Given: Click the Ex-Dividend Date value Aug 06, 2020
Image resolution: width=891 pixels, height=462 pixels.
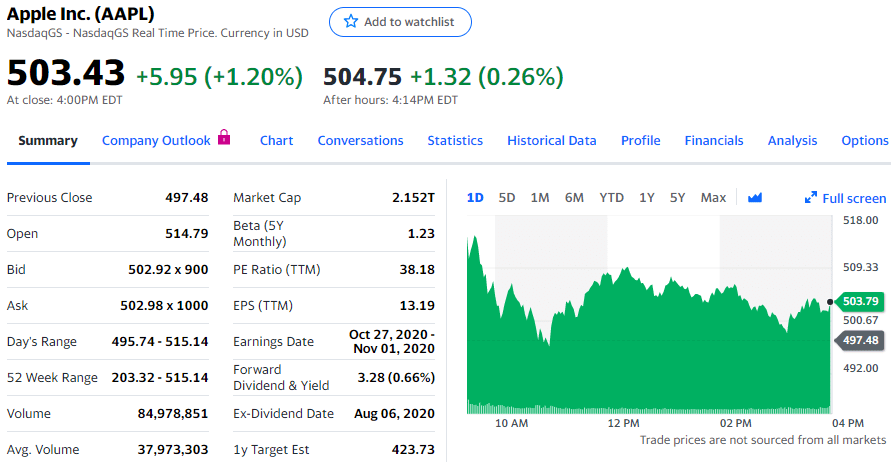Looking at the screenshot, I should coord(394,414).
